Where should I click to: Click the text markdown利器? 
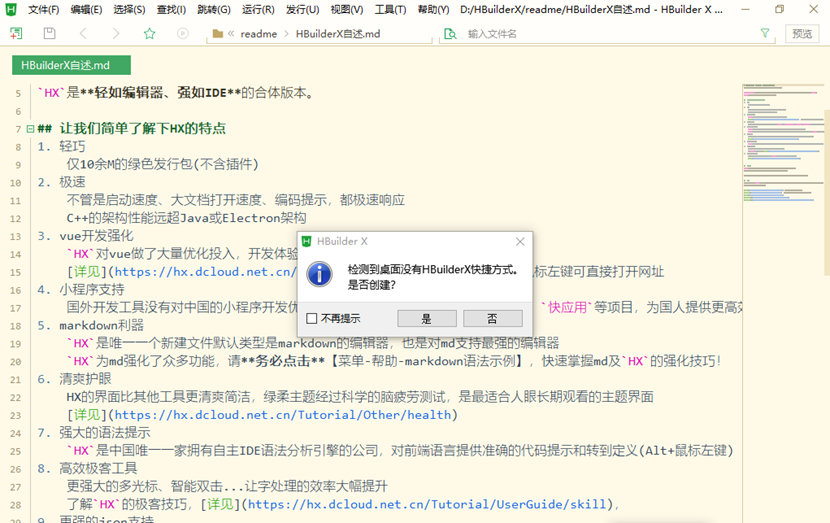click(x=102, y=325)
